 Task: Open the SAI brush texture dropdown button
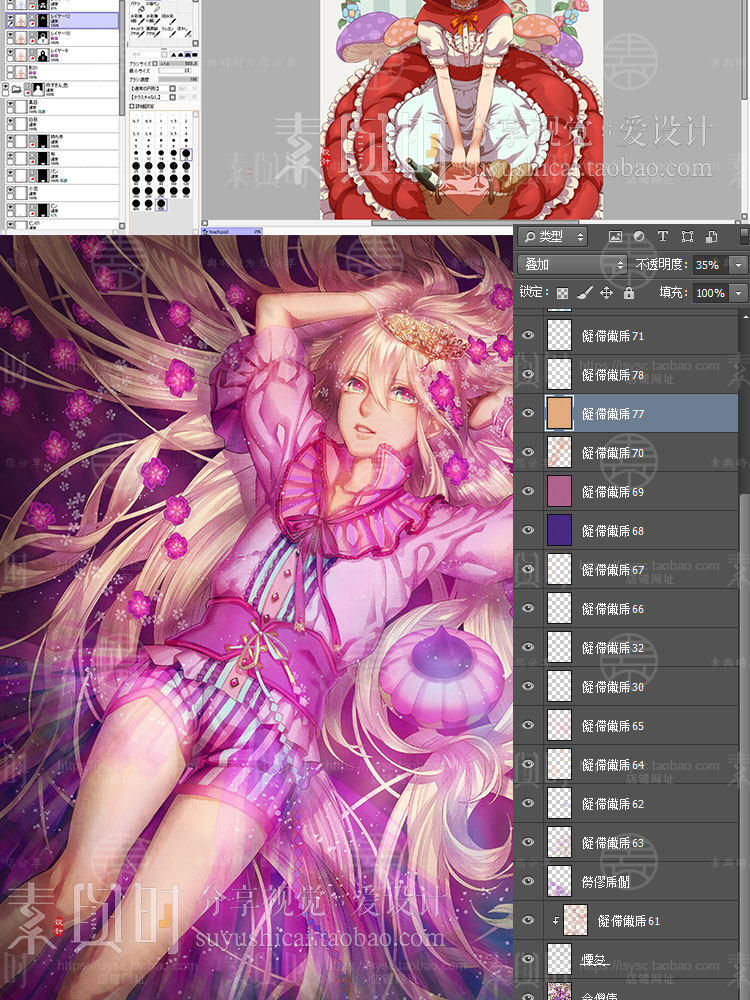172,97
